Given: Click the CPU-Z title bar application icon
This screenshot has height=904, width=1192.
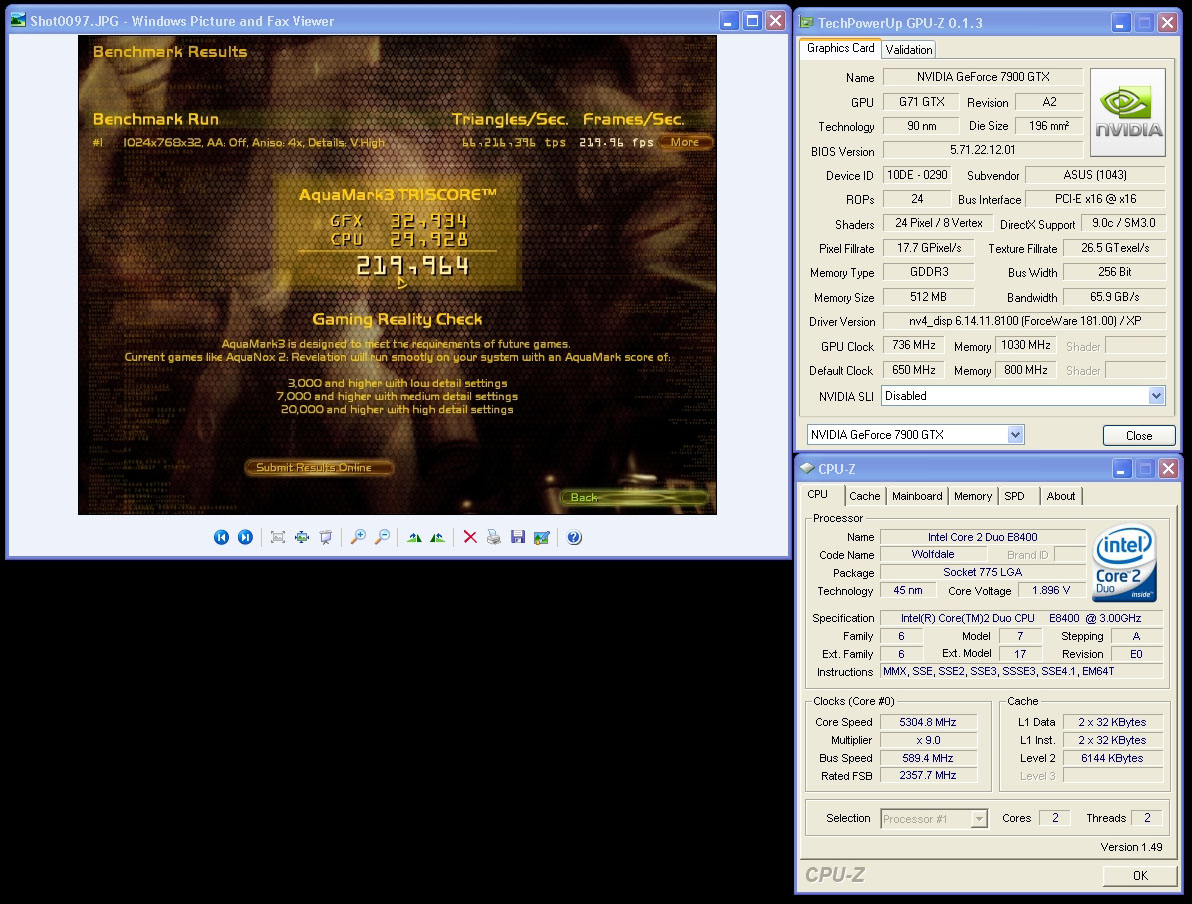Looking at the screenshot, I should tap(807, 468).
